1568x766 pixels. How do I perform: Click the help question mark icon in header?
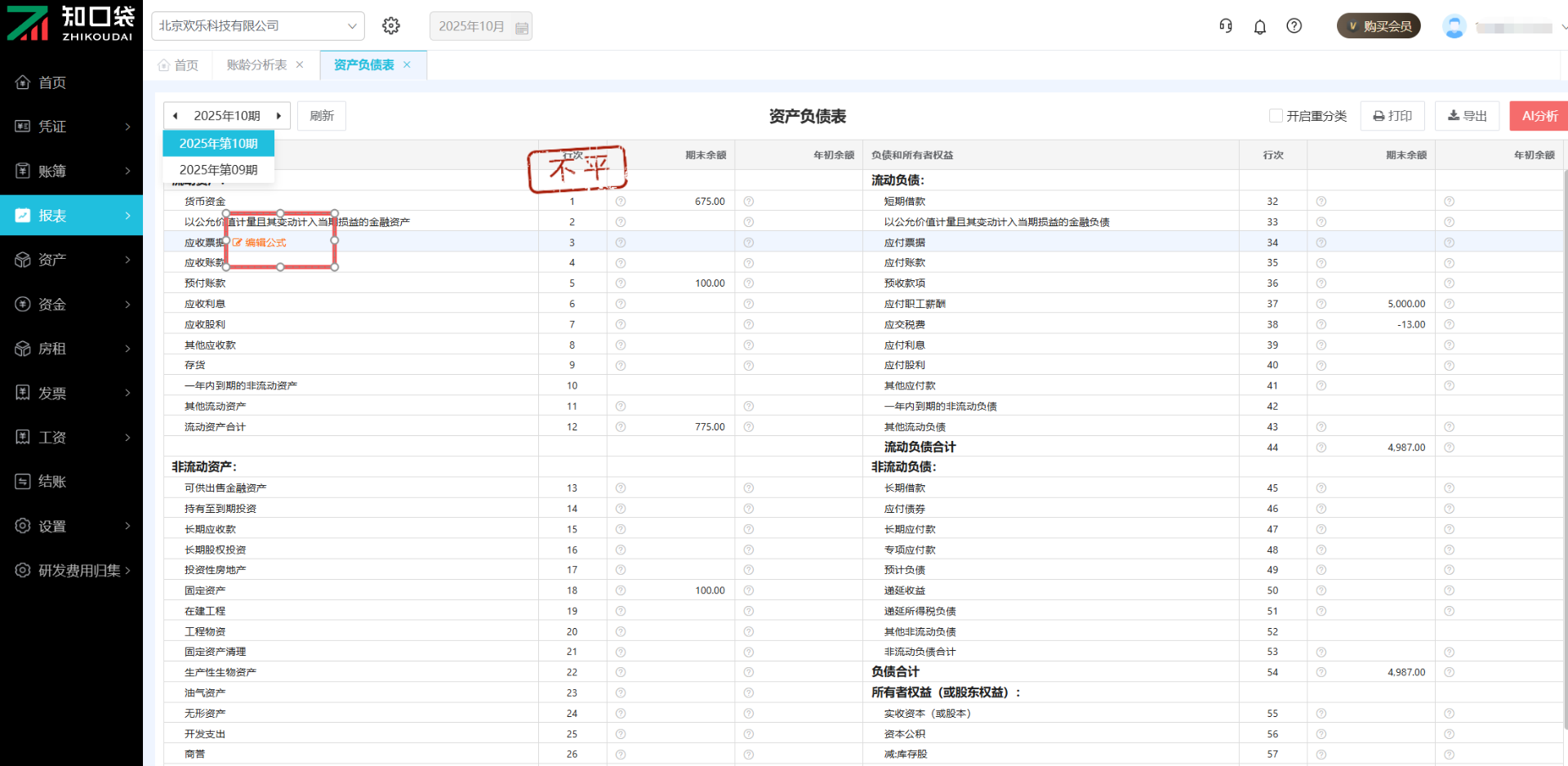click(x=1294, y=26)
